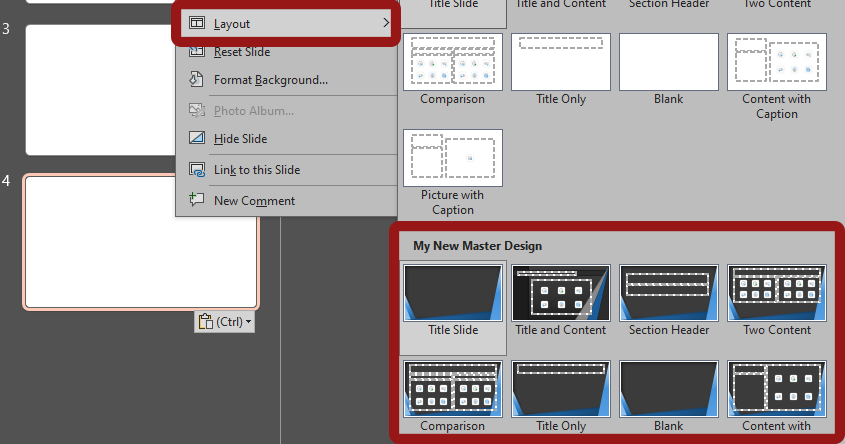Viewport: 845px width, 444px height.
Task: Apply My New Master Two Content layout
Action: (x=777, y=301)
